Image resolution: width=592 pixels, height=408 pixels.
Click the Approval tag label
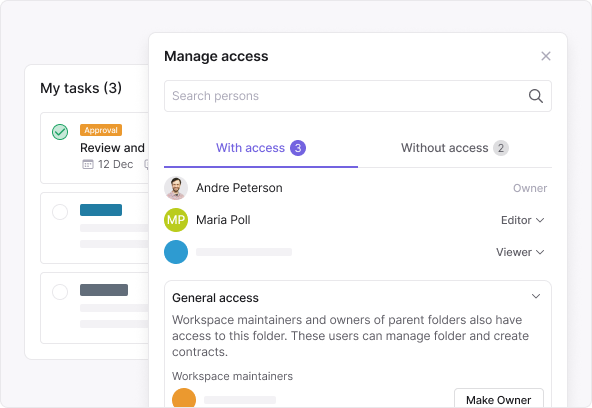[x=101, y=130]
